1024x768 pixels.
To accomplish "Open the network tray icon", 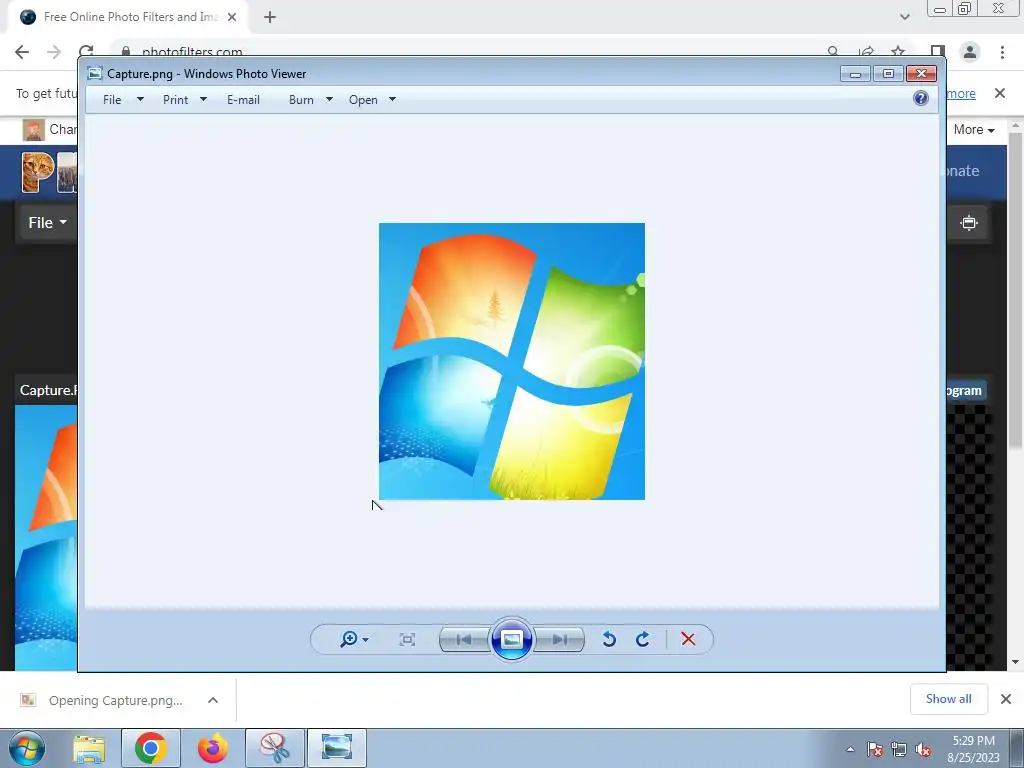I will coord(899,750).
